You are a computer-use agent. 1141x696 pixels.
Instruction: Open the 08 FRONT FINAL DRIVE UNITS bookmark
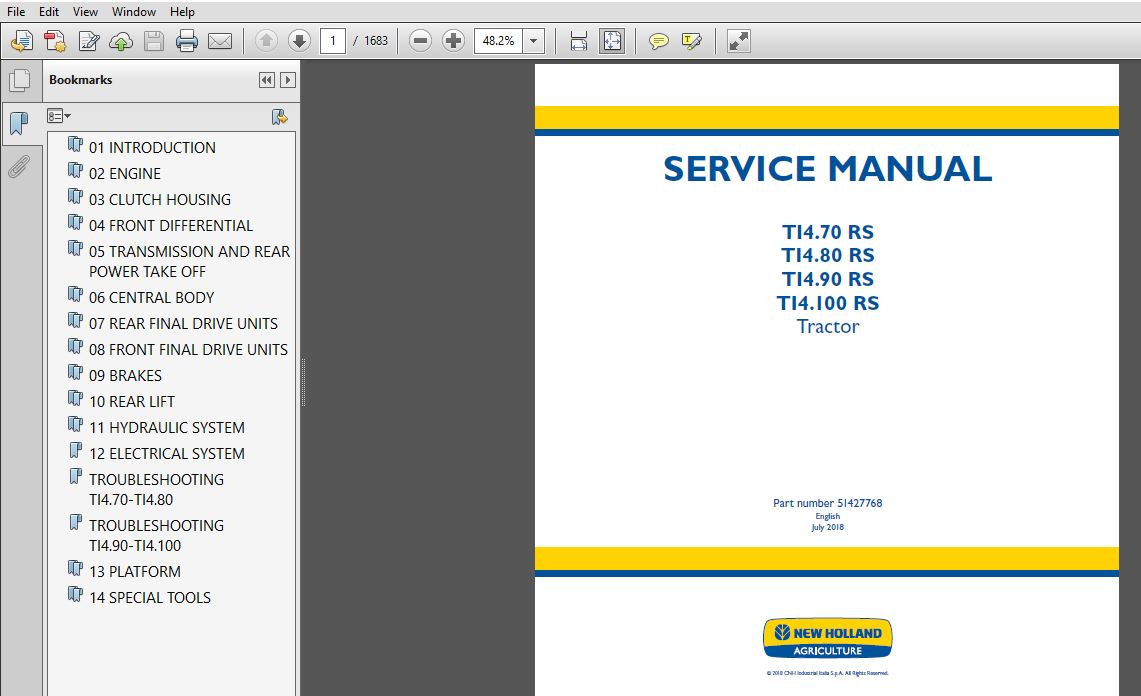point(188,350)
